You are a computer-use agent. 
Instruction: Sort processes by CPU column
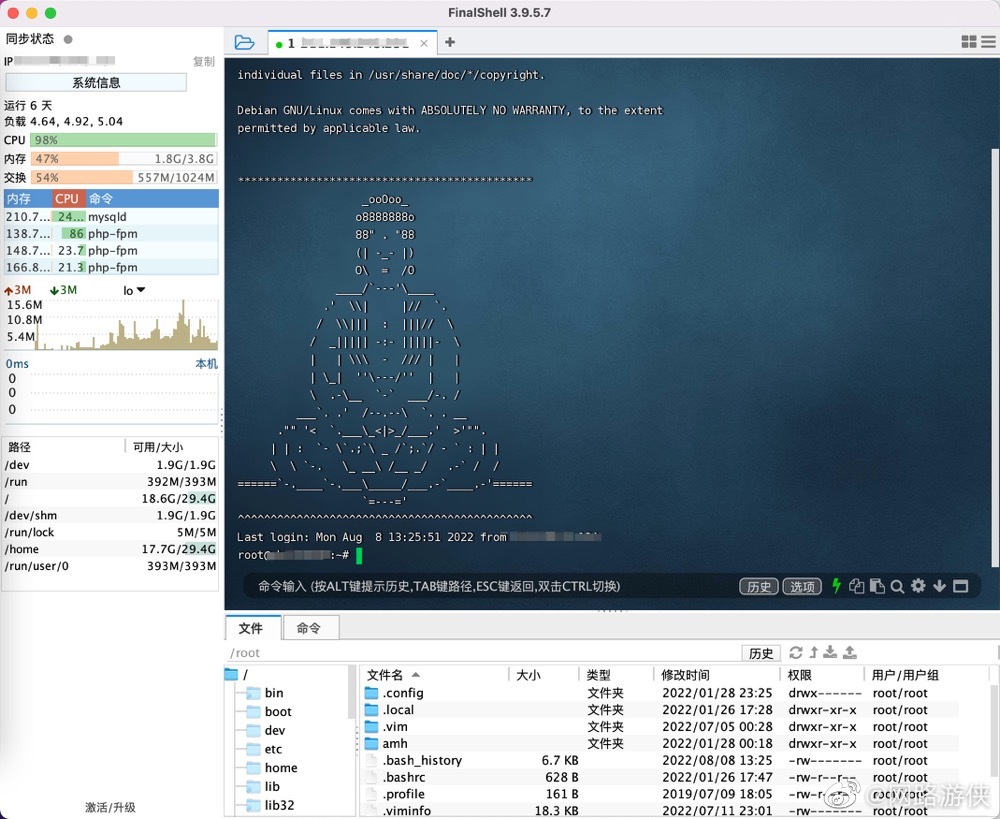[x=68, y=198]
